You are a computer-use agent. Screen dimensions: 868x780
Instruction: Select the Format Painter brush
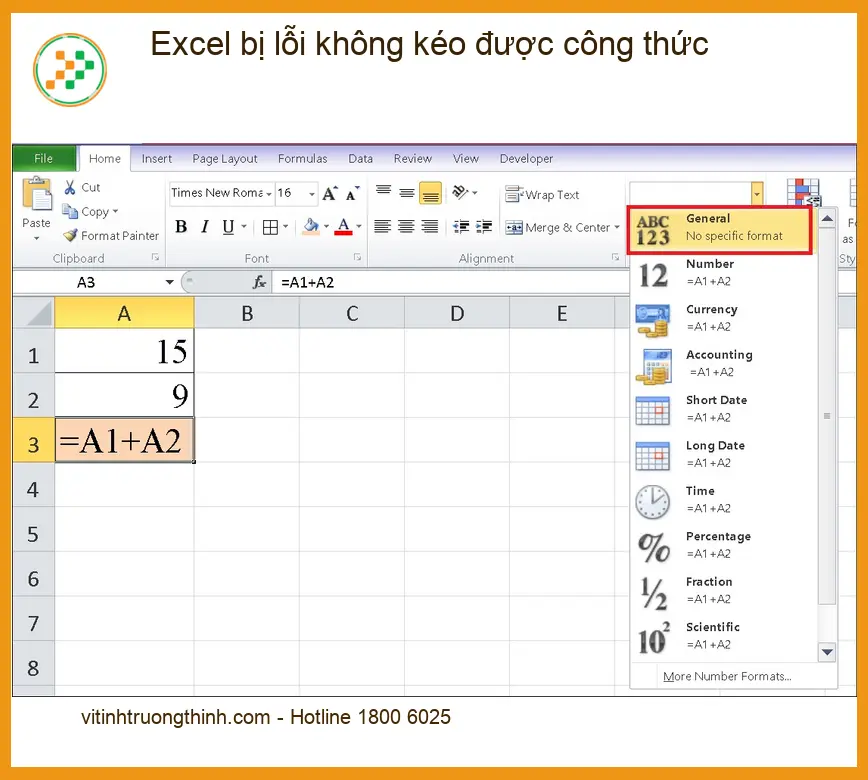tap(70, 235)
